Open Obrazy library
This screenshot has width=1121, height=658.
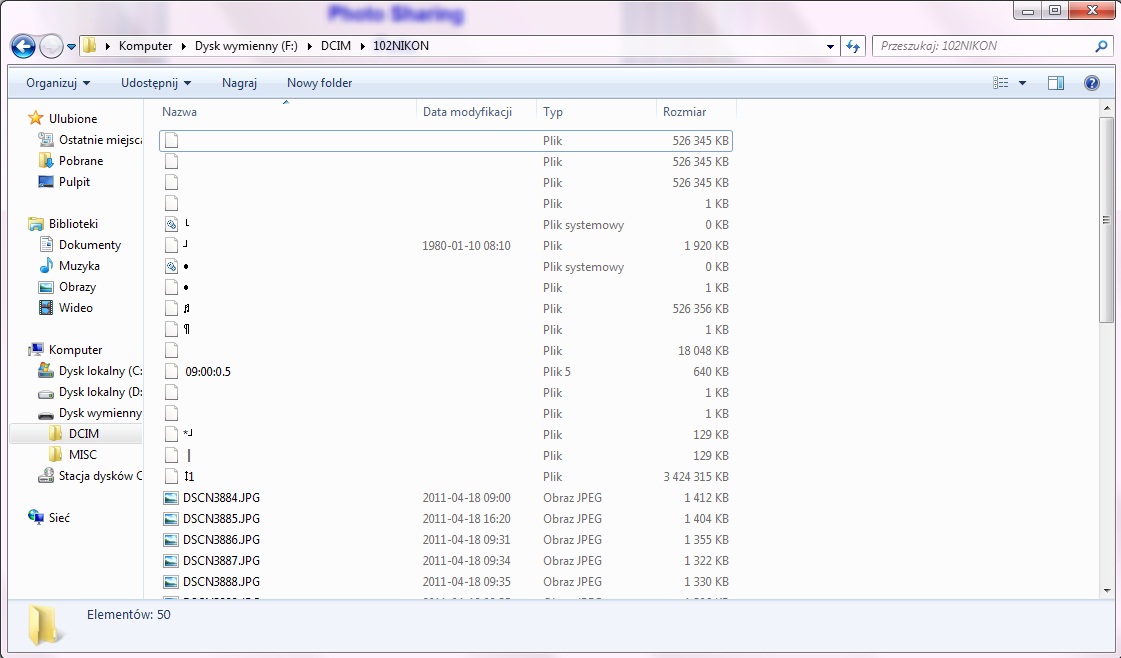(x=77, y=287)
